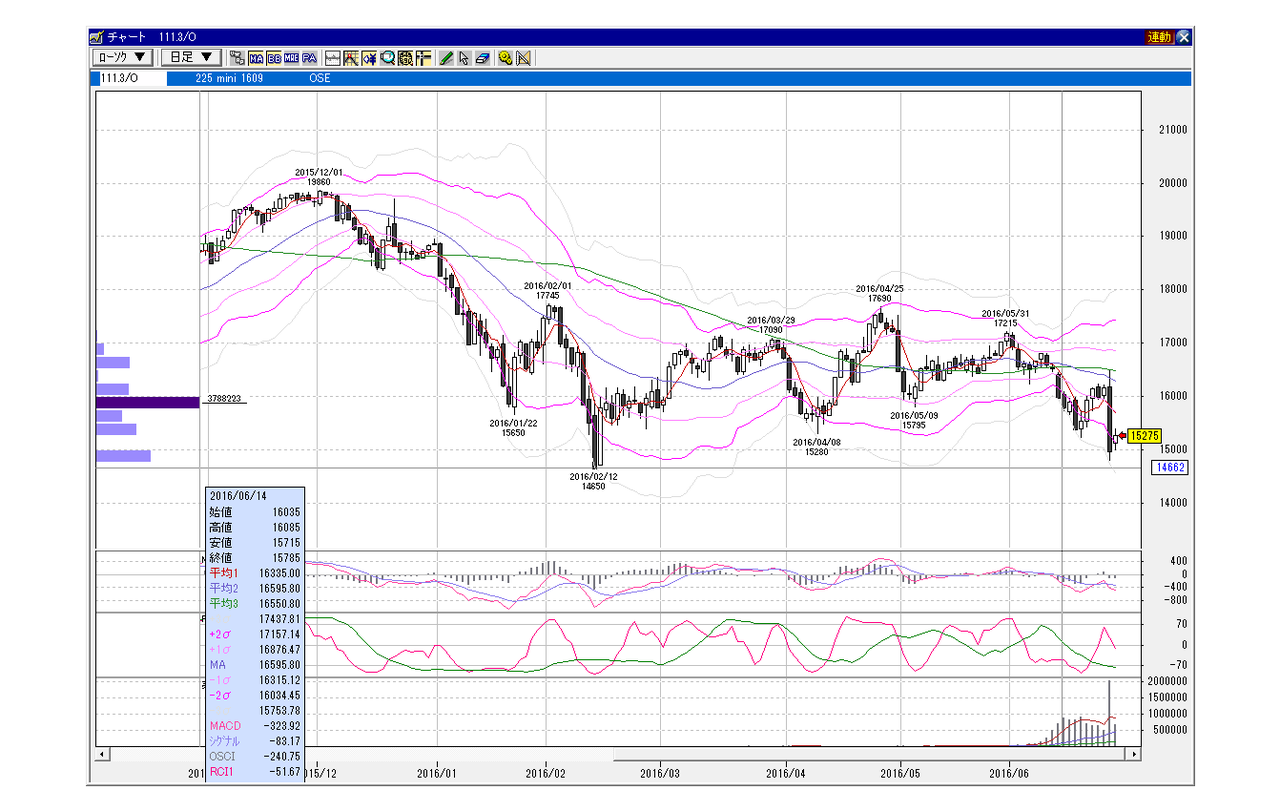Image resolution: width=1280 pixels, height=811 pixels.
Task: Toggle the BB Bollinger Bands indicator
Action: coord(274,58)
